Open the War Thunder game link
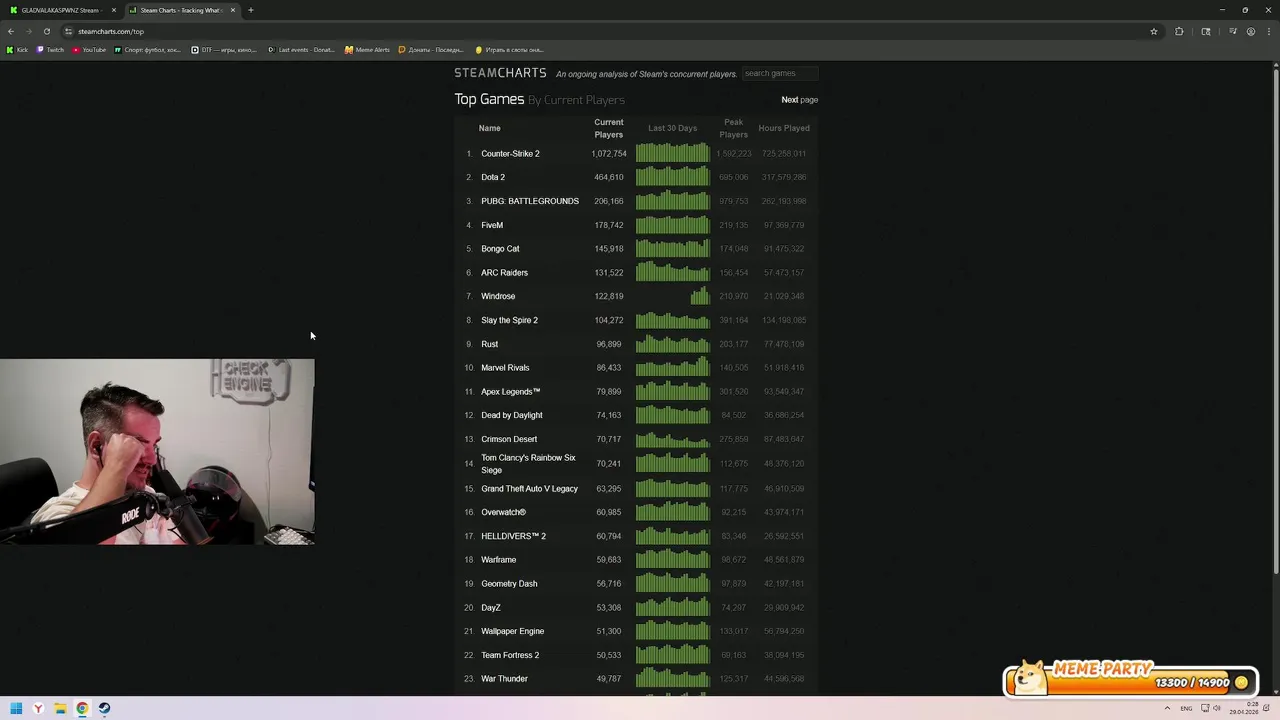This screenshot has width=1280, height=720. 504,679
